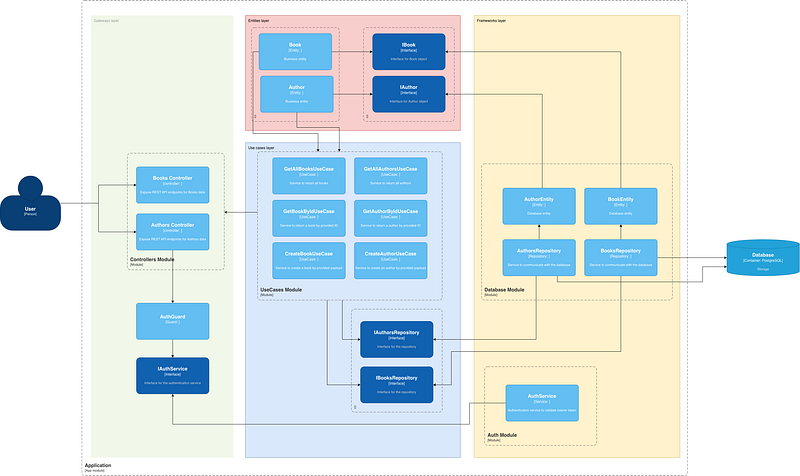Click the IAuthorsRepository interface block
Image resolution: width=800 pixels, height=476 pixels.
coord(396,339)
